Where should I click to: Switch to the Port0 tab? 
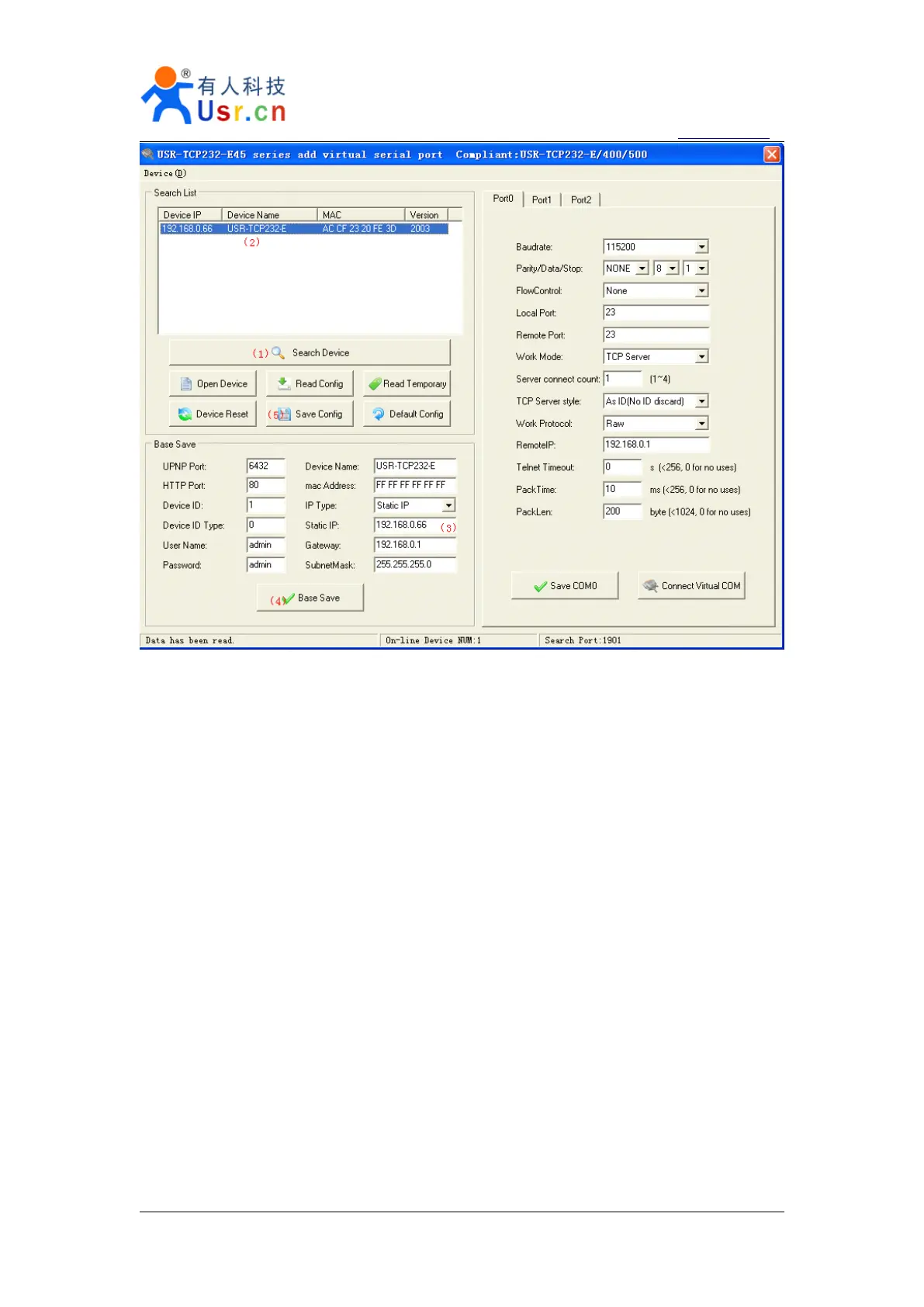pos(503,199)
